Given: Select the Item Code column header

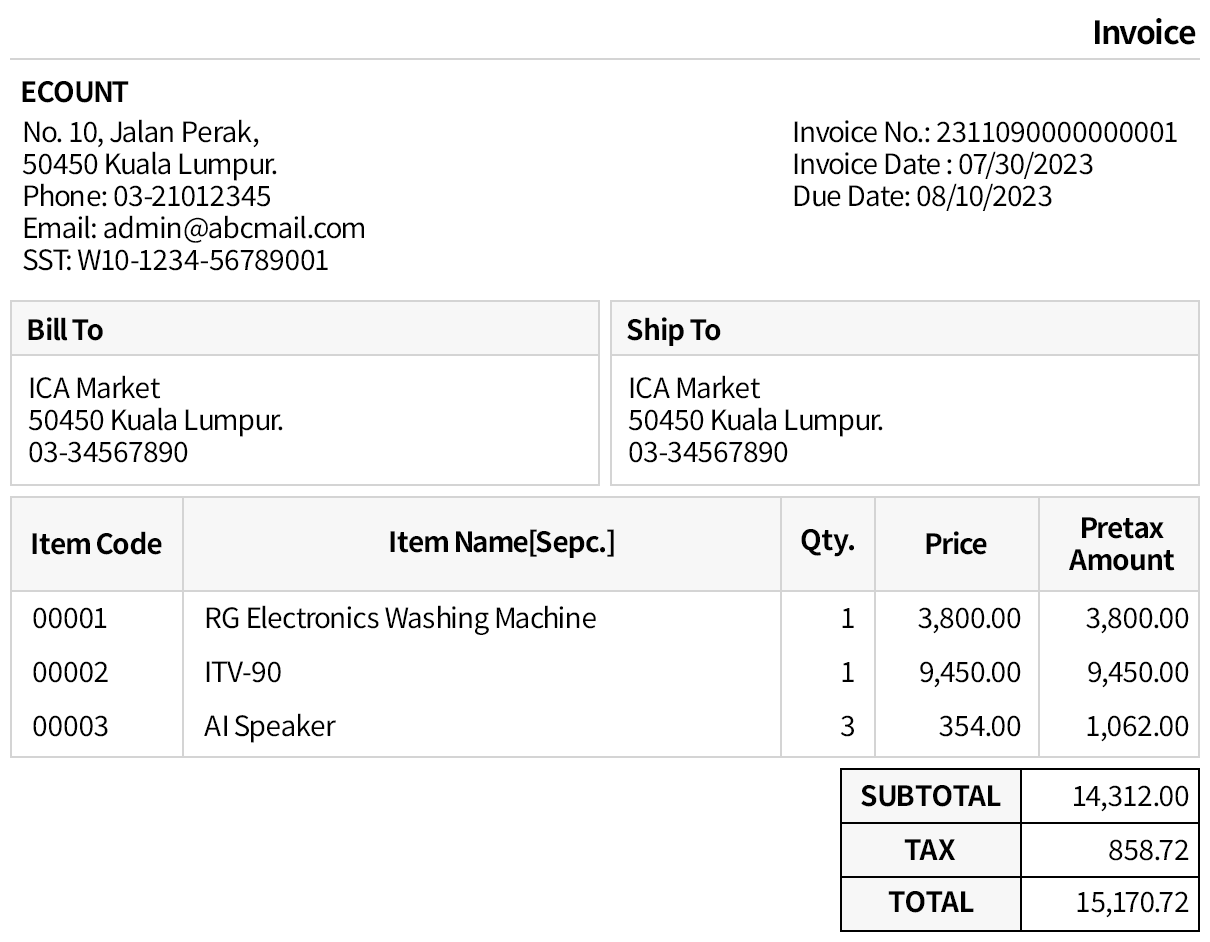Looking at the screenshot, I should tap(96, 544).
